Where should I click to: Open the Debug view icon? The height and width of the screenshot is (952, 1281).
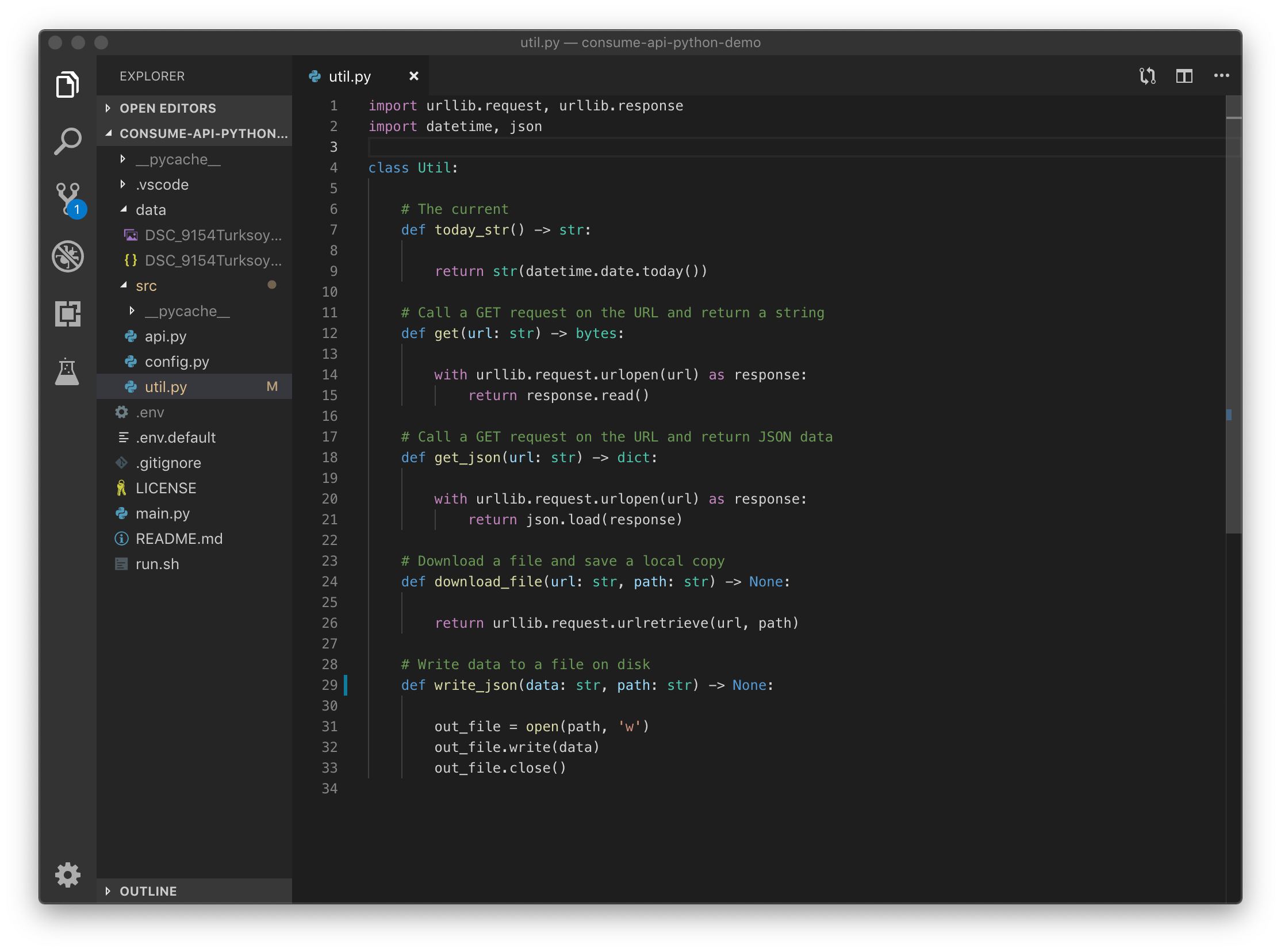pyautogui.click(x=67, y=256)
